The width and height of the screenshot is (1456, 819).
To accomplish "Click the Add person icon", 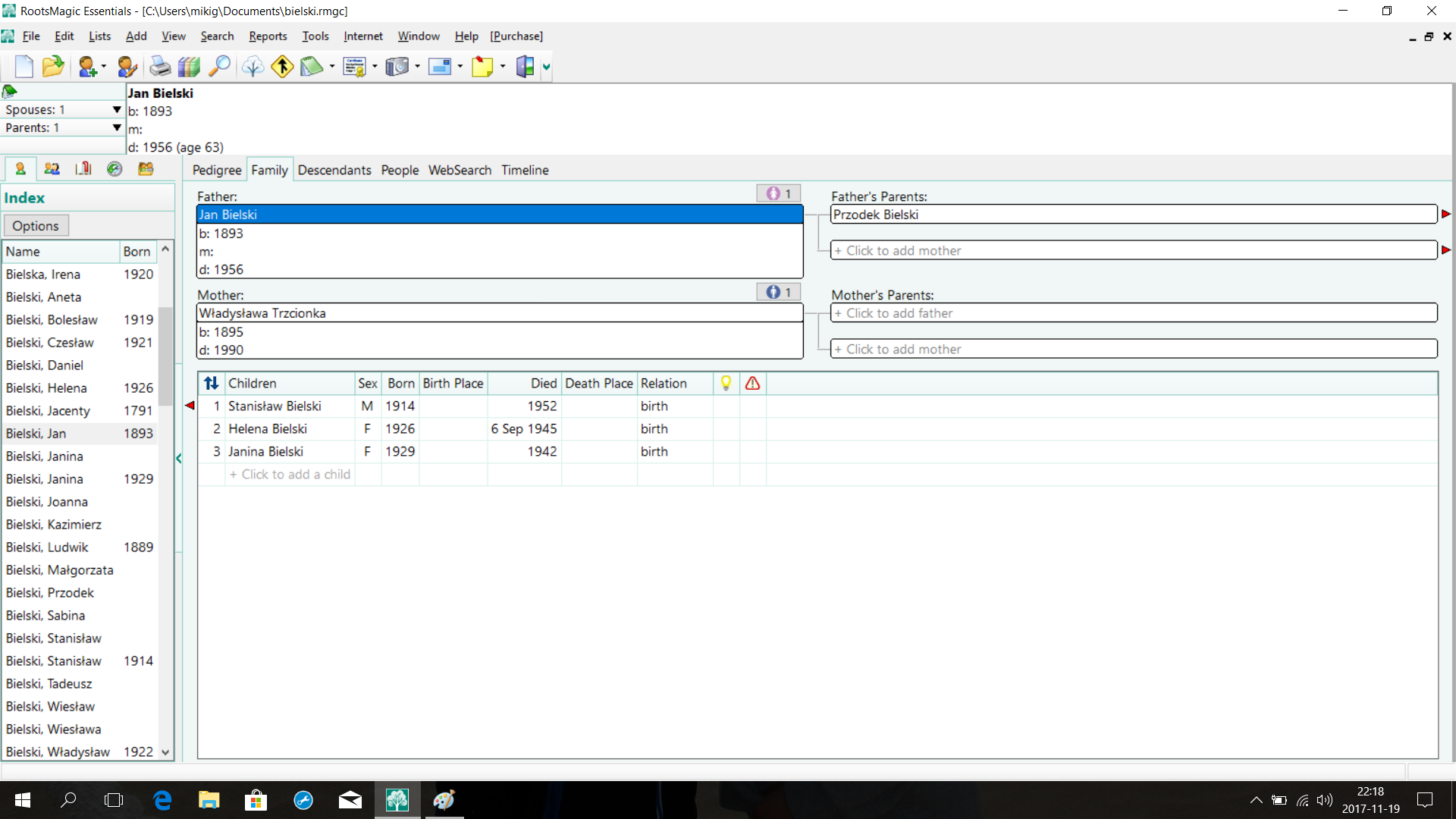I will [86, 67].
